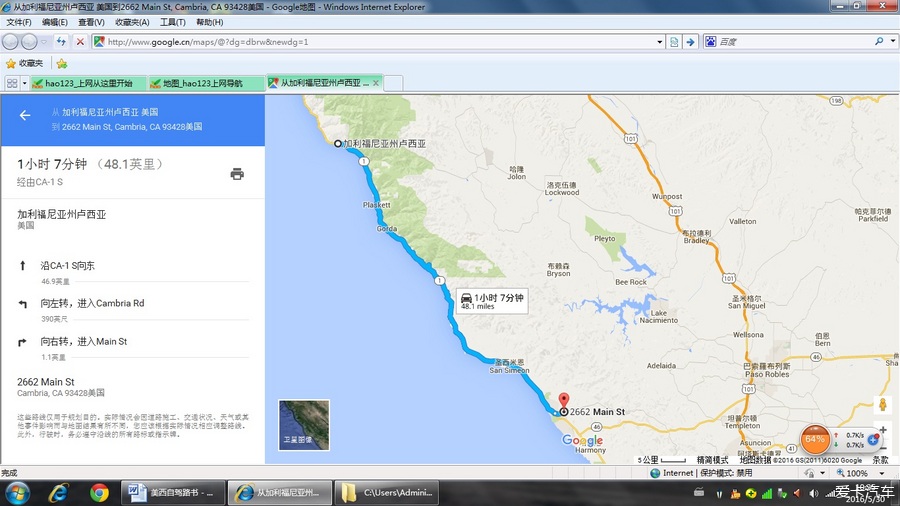Open the 帮助(H) menu
Image resolution: width=900 pixels, height=506 pixels.
[x=210, y=22]
